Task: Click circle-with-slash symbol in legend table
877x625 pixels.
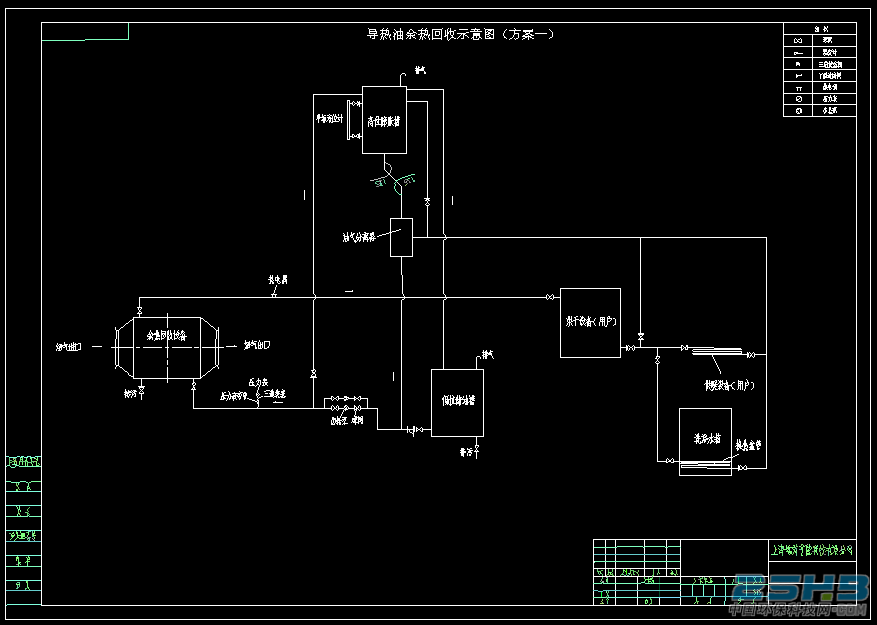Action: [799, 99]
